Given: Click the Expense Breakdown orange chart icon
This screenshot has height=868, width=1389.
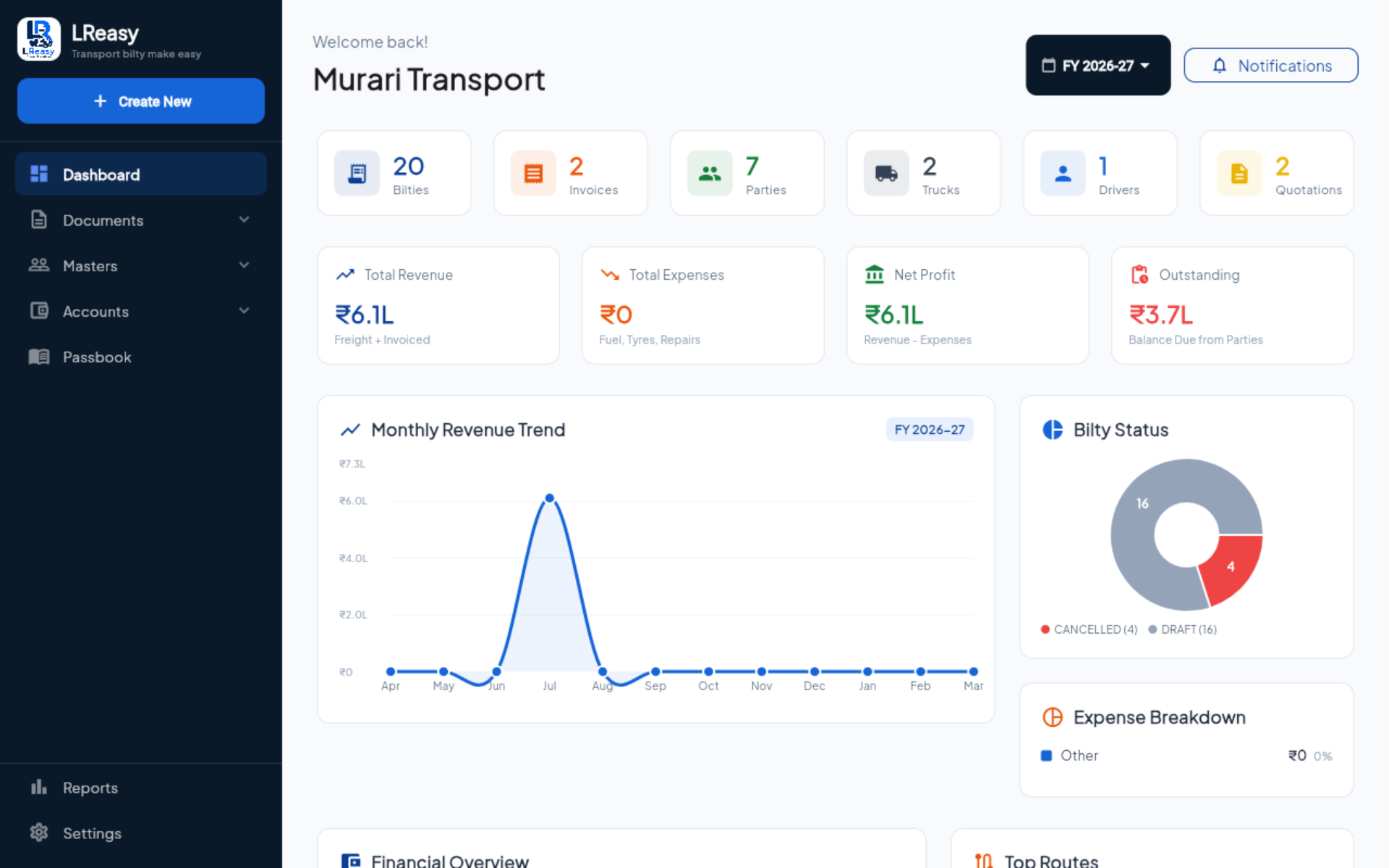Looking at the screenshot, I should tap(1053, 717).
